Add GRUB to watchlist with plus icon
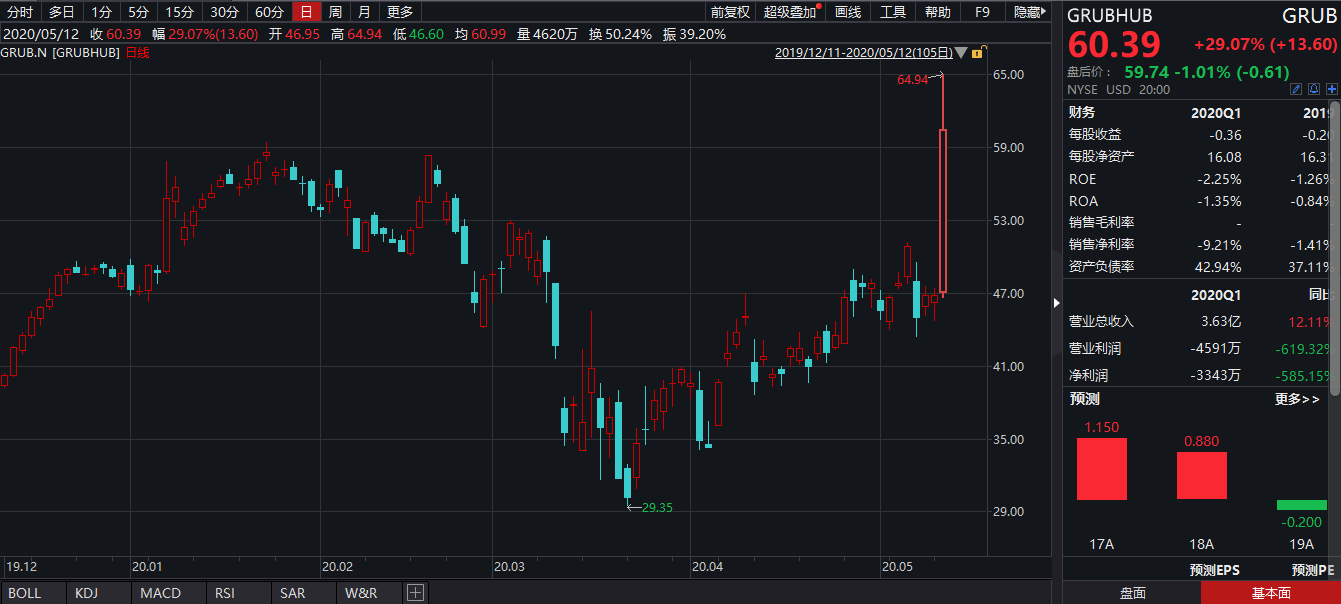 click(1332, 89)
